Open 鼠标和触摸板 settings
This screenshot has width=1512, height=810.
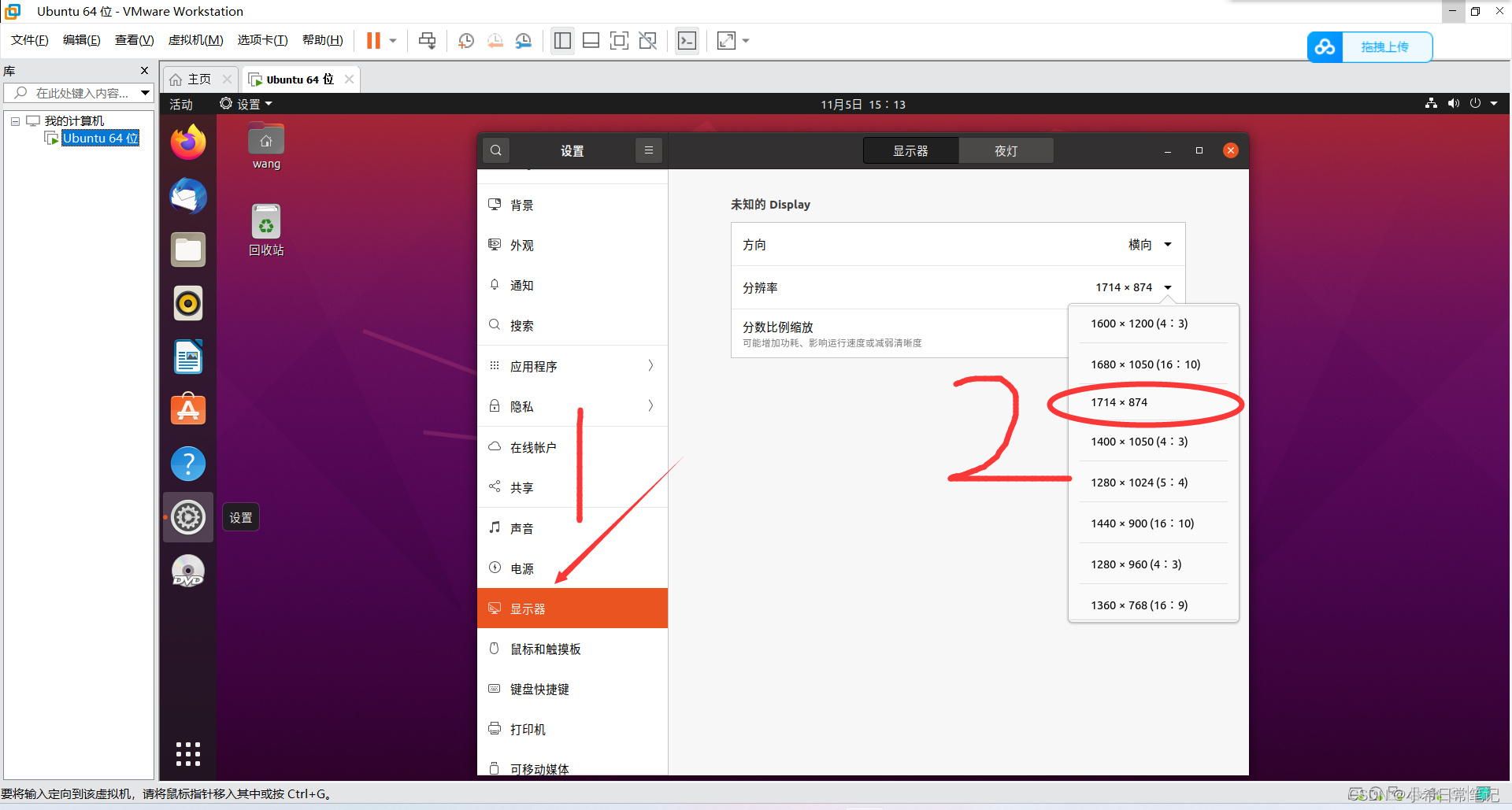pos(544,648)
